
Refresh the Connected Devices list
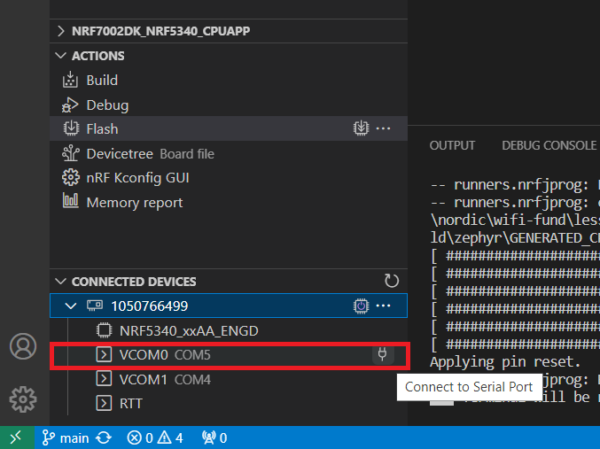point(391,281)
